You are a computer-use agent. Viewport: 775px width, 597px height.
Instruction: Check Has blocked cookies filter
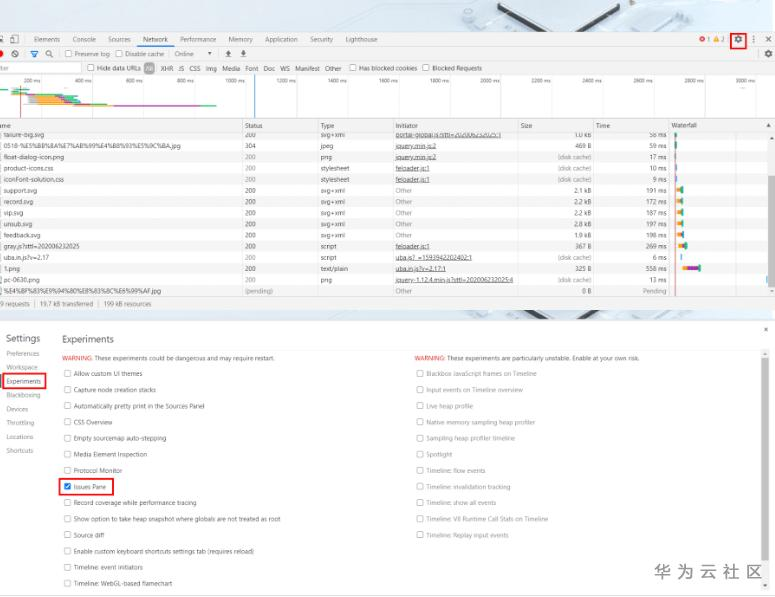[x=352, y=68]
